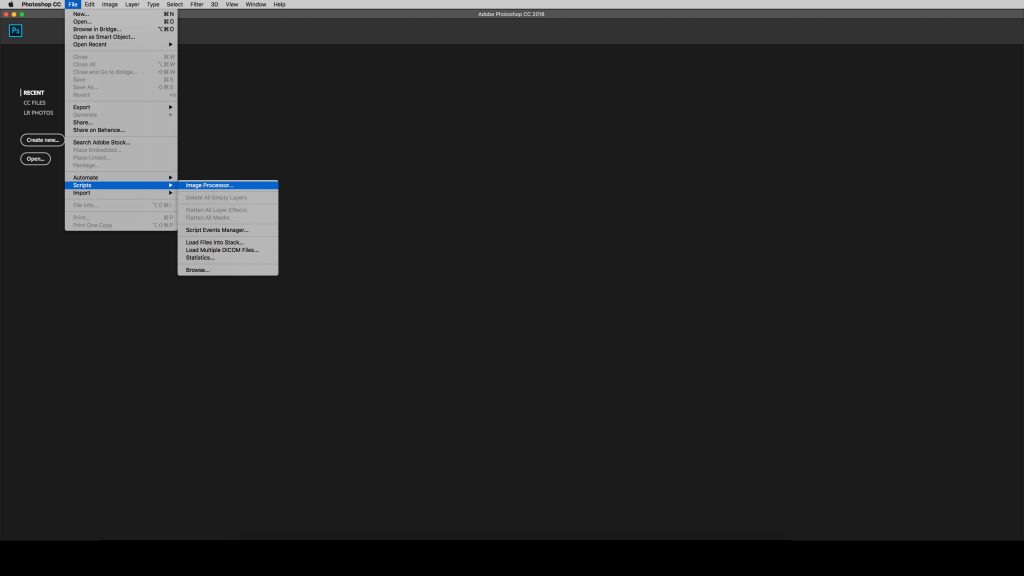Choose Load Multiple DICOM Files...
This screenshot has height=576, width=1024.
(x=228, y=250)
